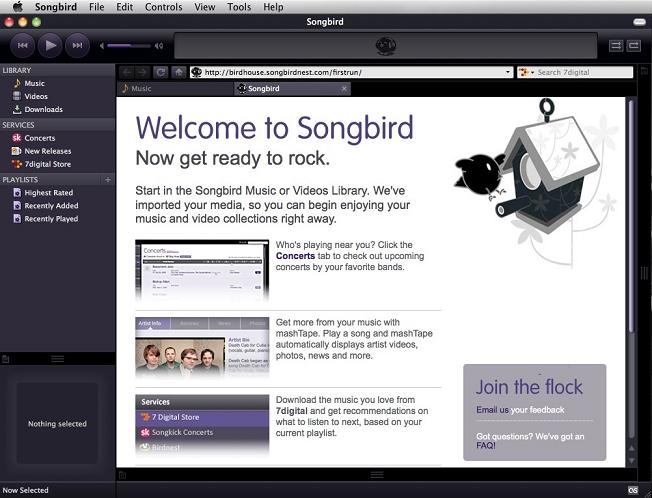Viewport: 652px width, 498px height.
Task: Open New Releases service
Action: coord(47,151)
